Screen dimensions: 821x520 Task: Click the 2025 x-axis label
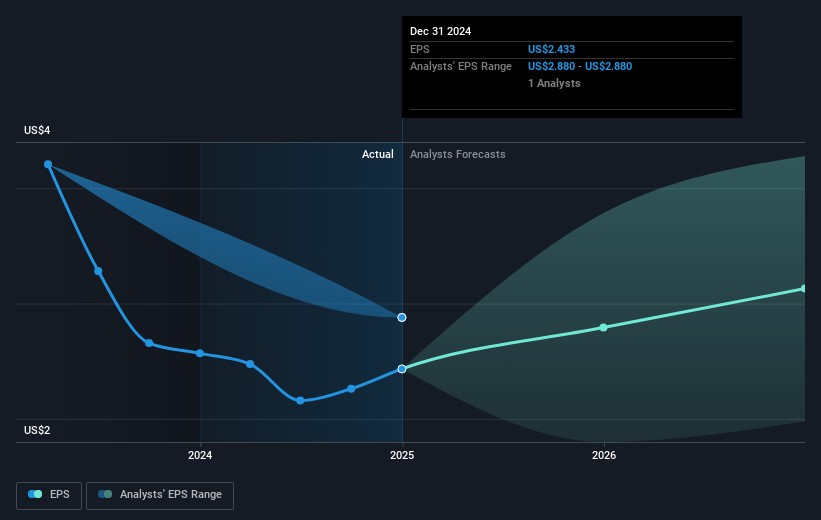point(402,455)
